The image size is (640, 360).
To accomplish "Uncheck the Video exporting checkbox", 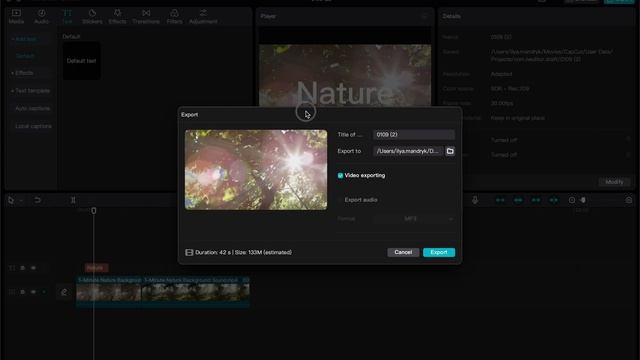I will point(340,176).
